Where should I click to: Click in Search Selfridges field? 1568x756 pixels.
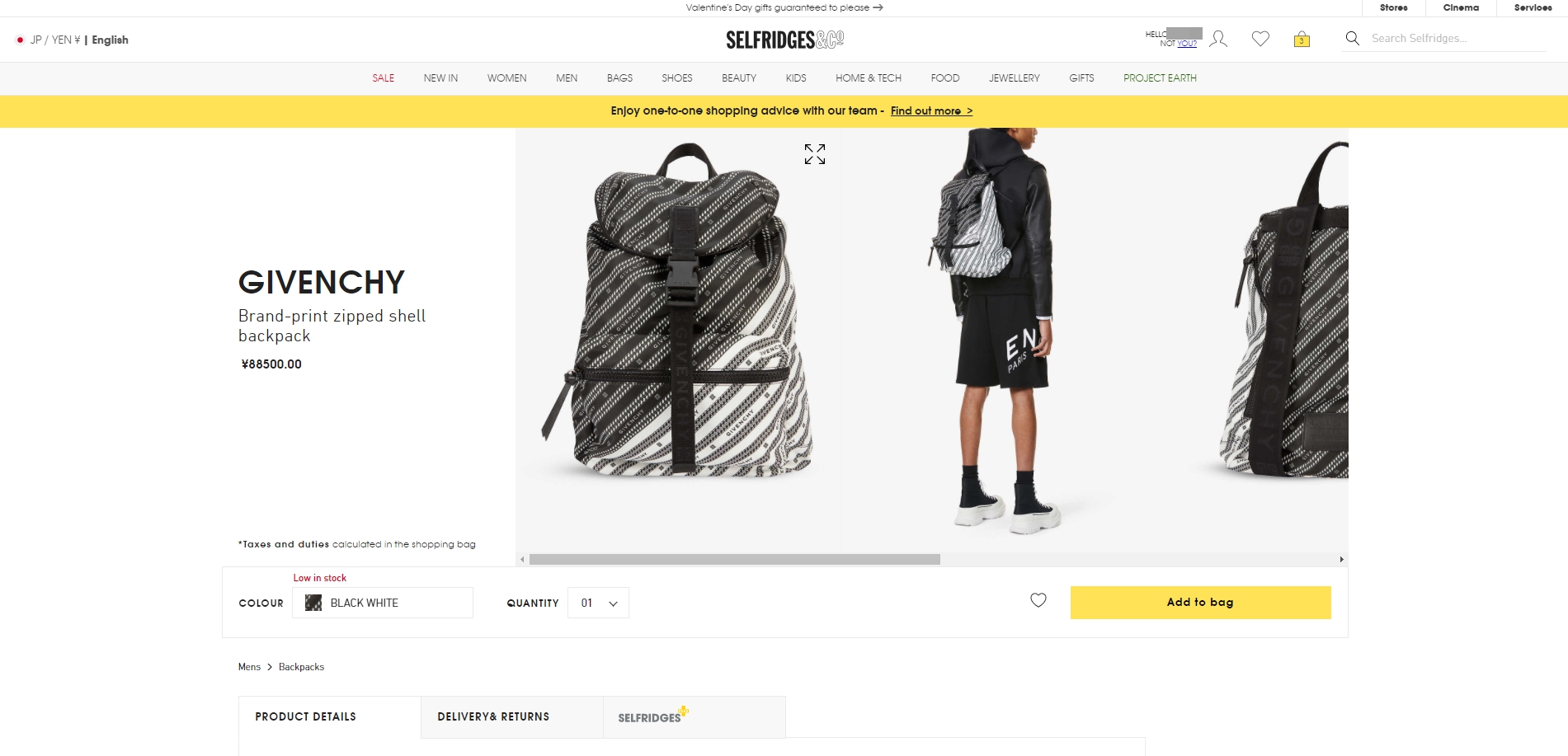click(x=1457, y=38)
